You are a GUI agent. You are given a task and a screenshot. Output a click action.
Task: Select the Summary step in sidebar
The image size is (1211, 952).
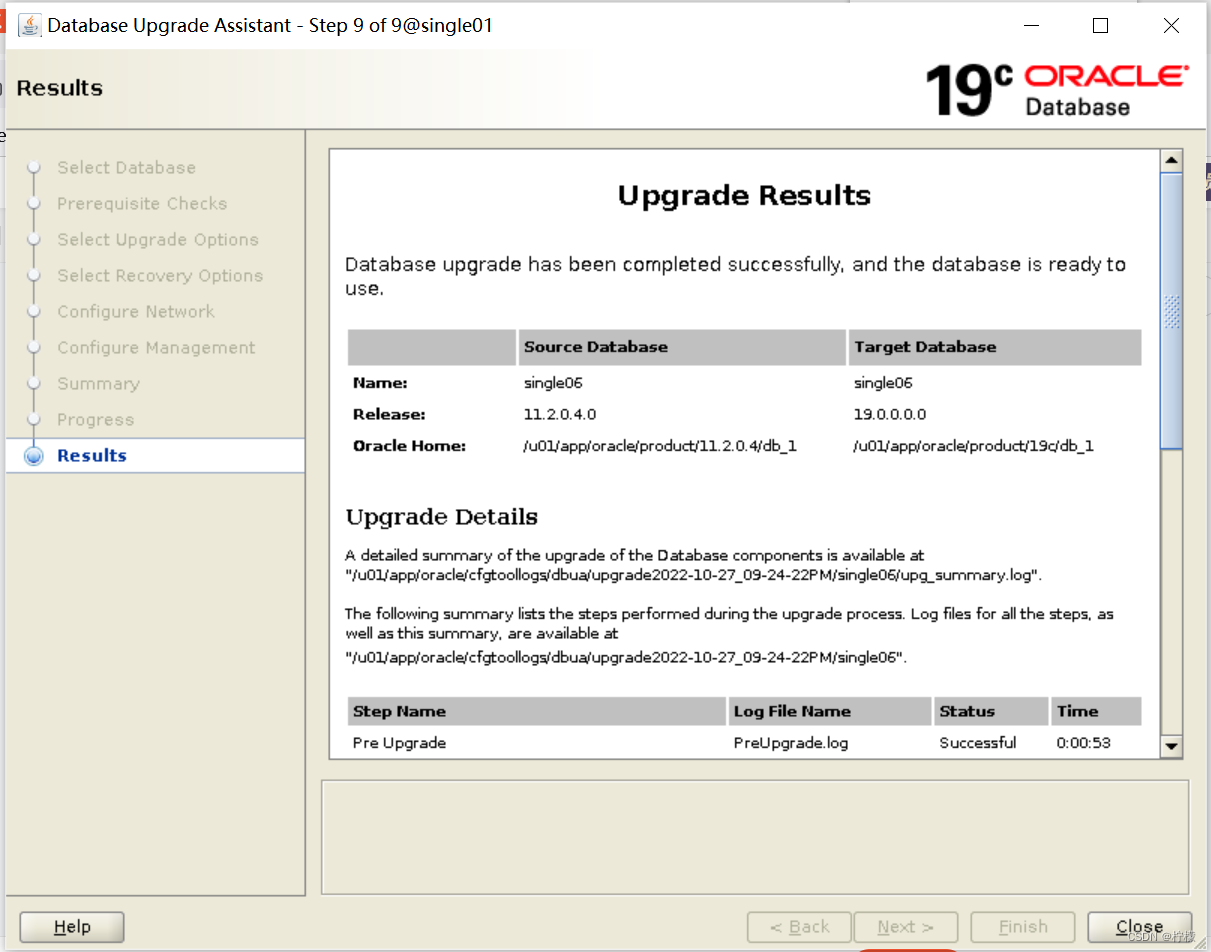[x=98, y=383]
